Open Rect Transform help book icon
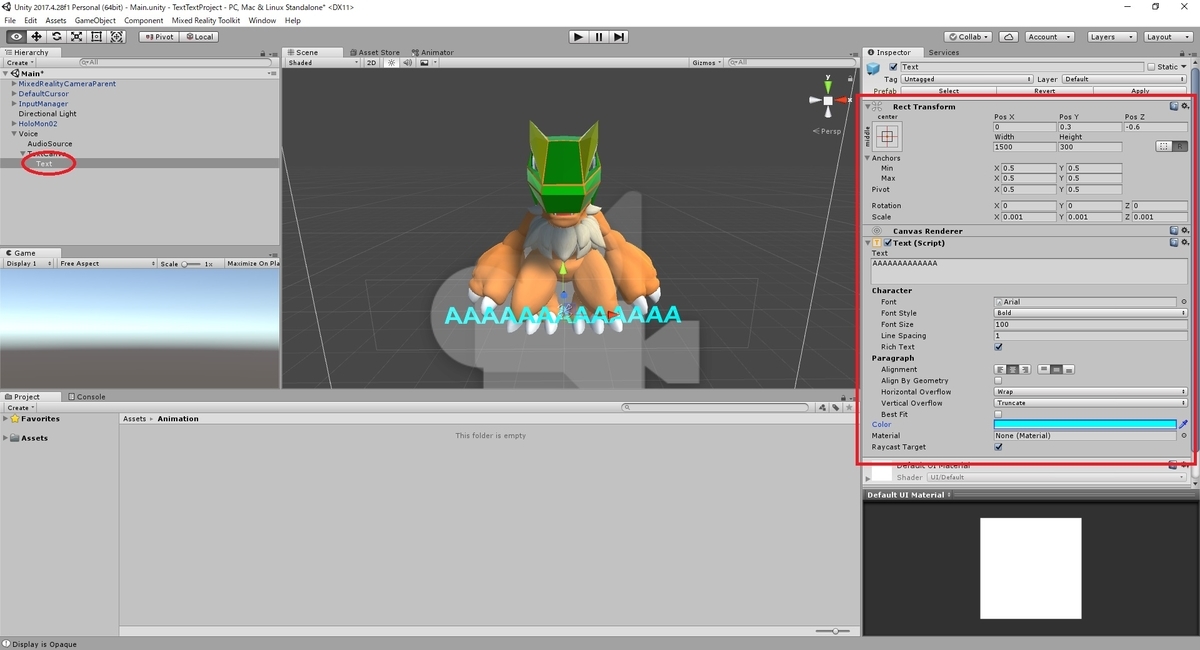The height and width of the screenshot is (650, 1200). pos(1174,106)
